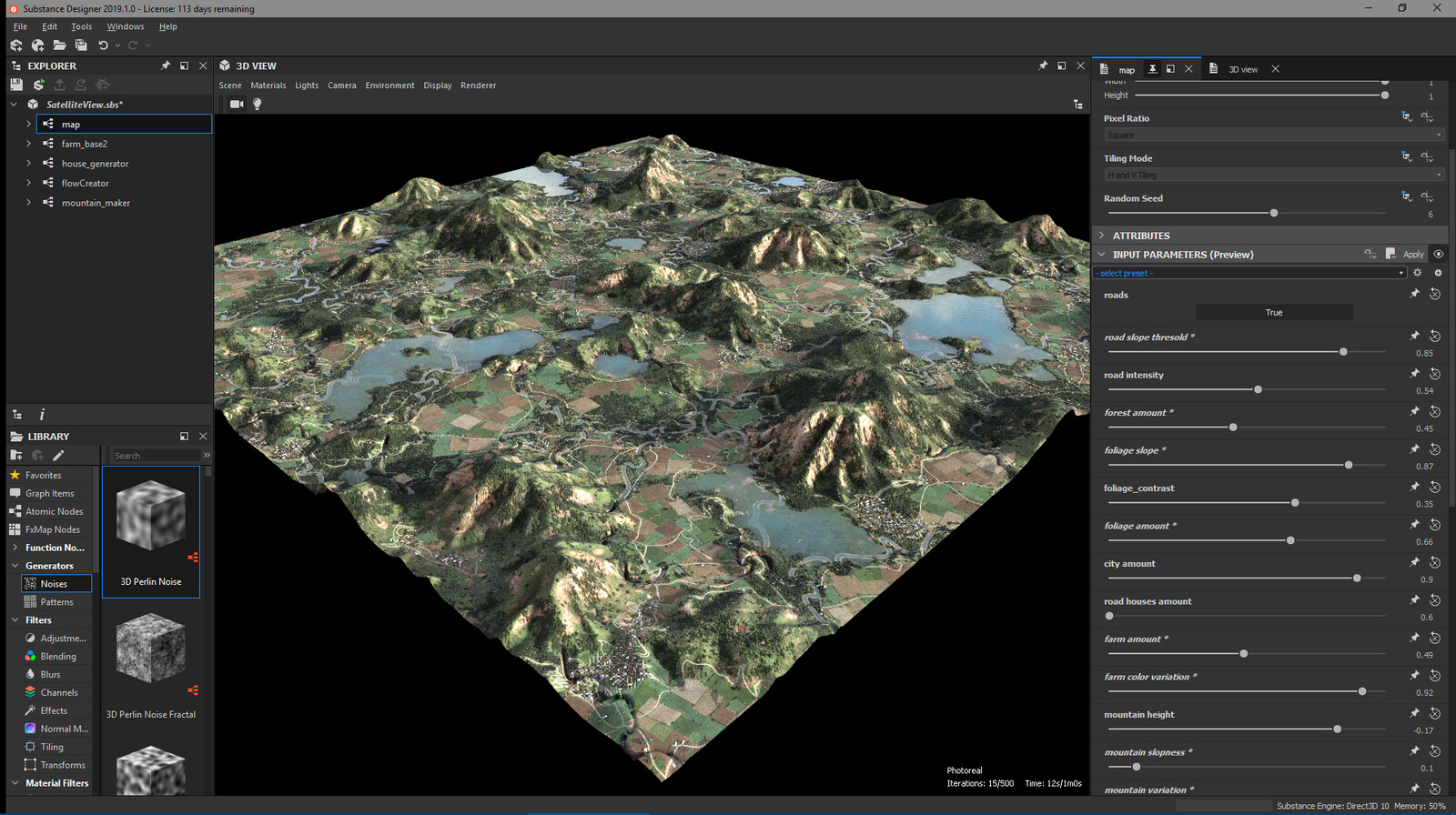Viewport: 1456px width, 815px height.
Task: Toggle the roads True button
Action: [1274, 312]
